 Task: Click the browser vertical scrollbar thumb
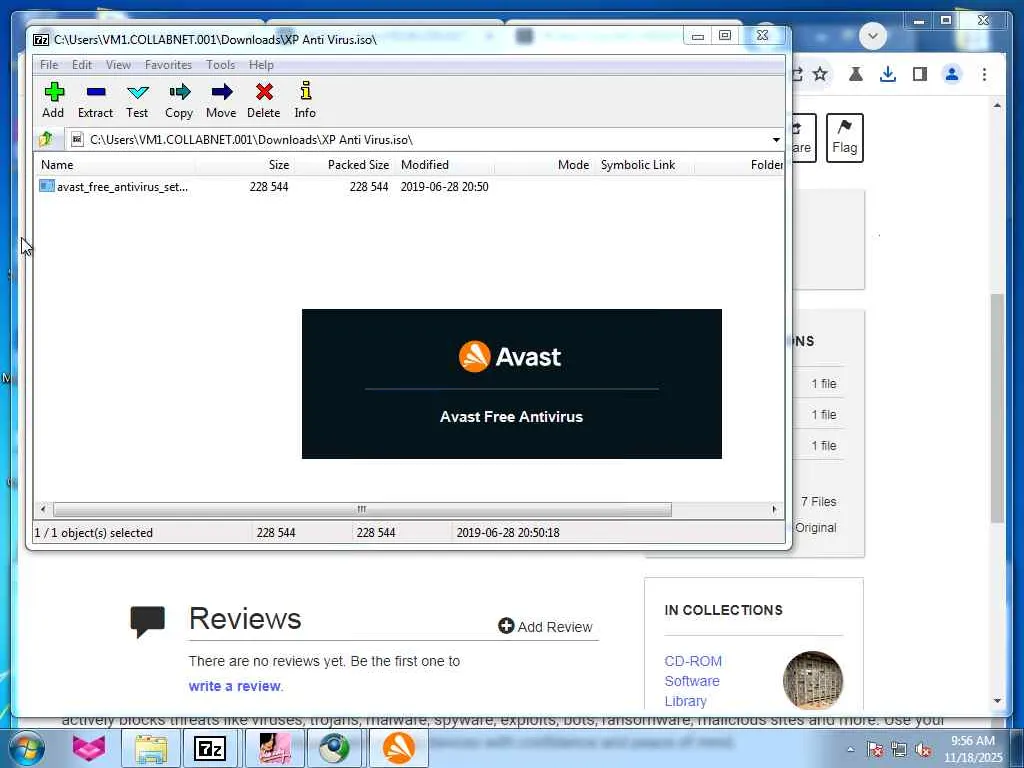coord(997,408)
